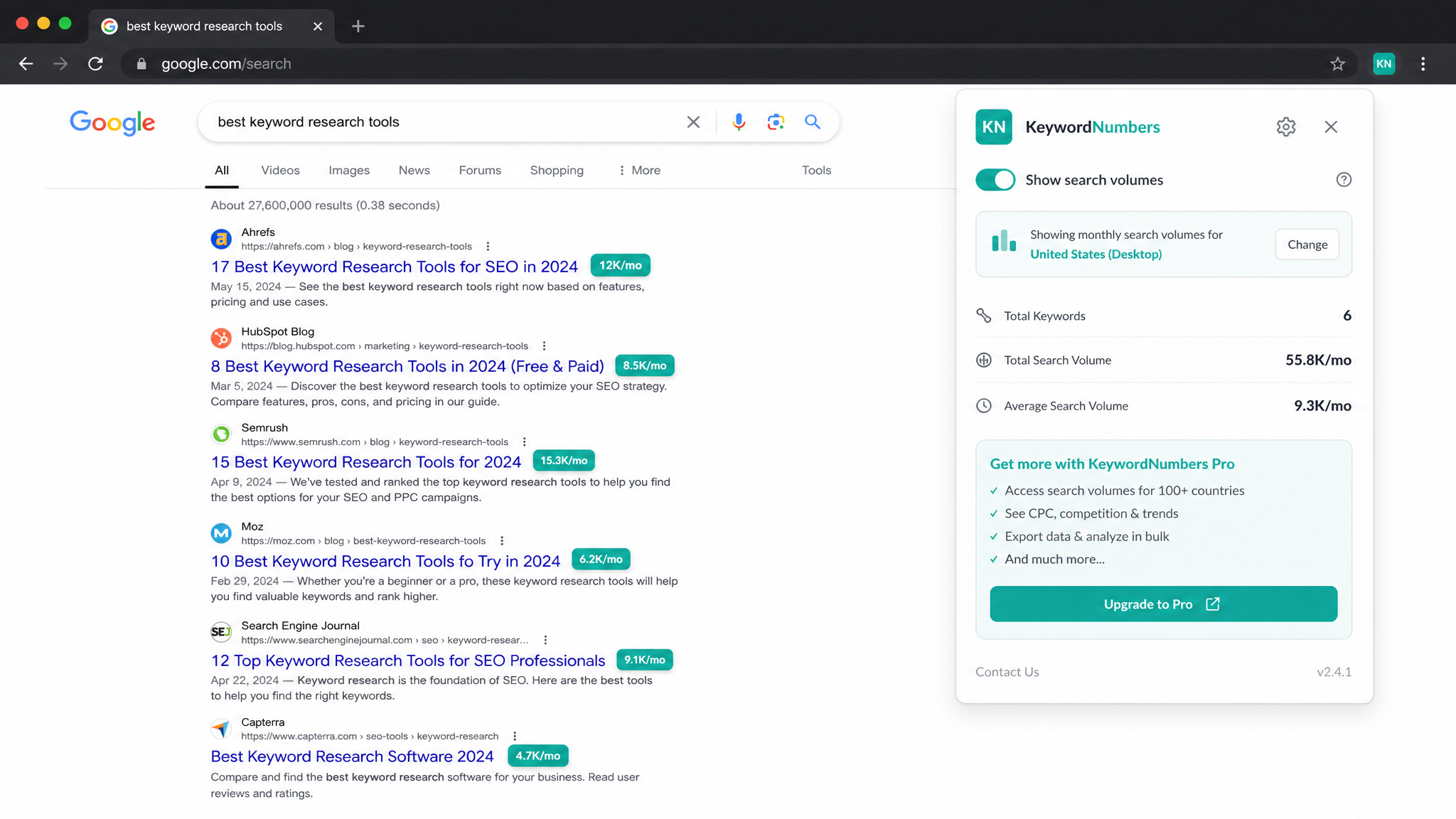
Task: Click the Search Engine Journal favicon
Action: click(x=221, y=632)
